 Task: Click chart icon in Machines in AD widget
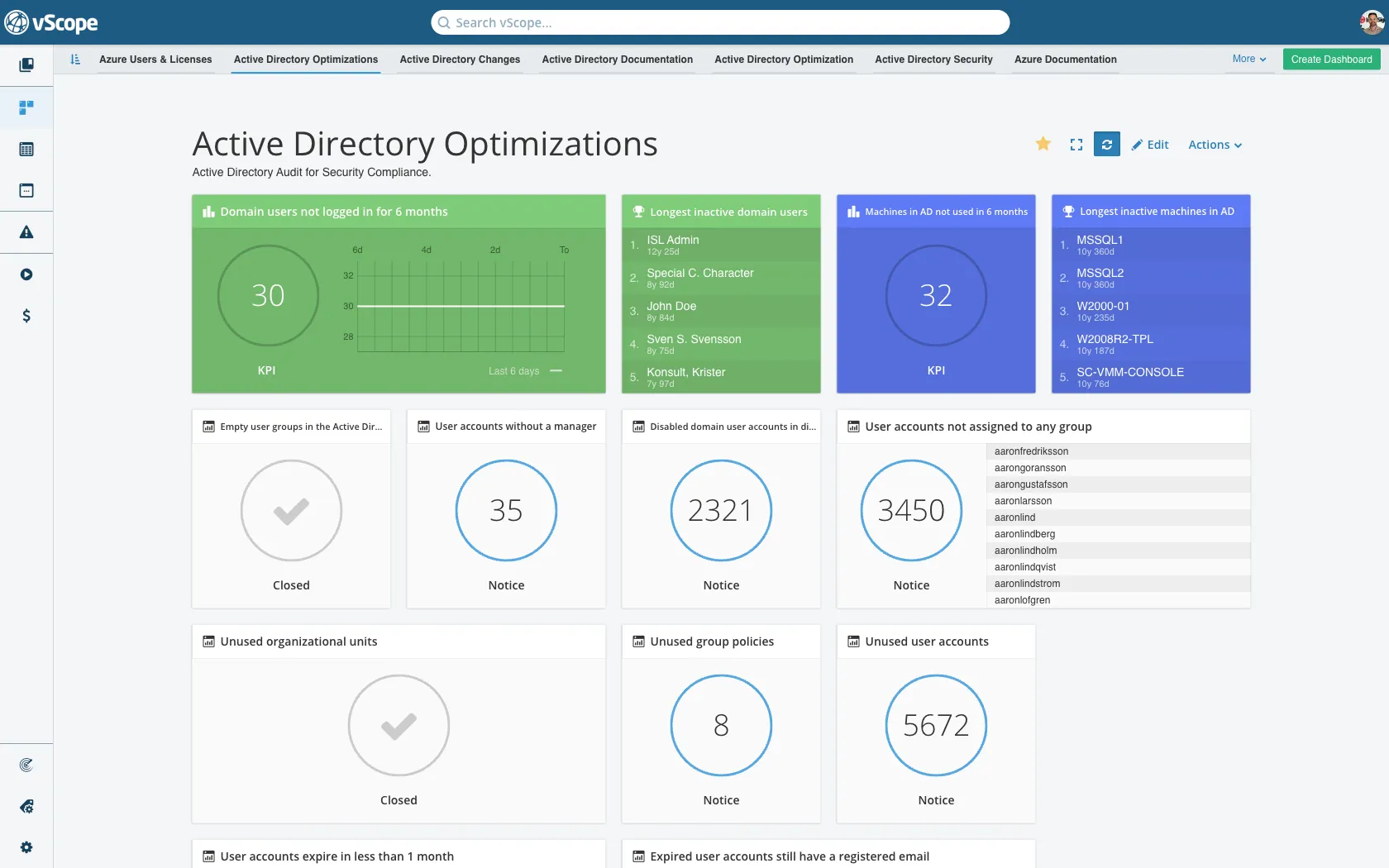pos(853,212)
